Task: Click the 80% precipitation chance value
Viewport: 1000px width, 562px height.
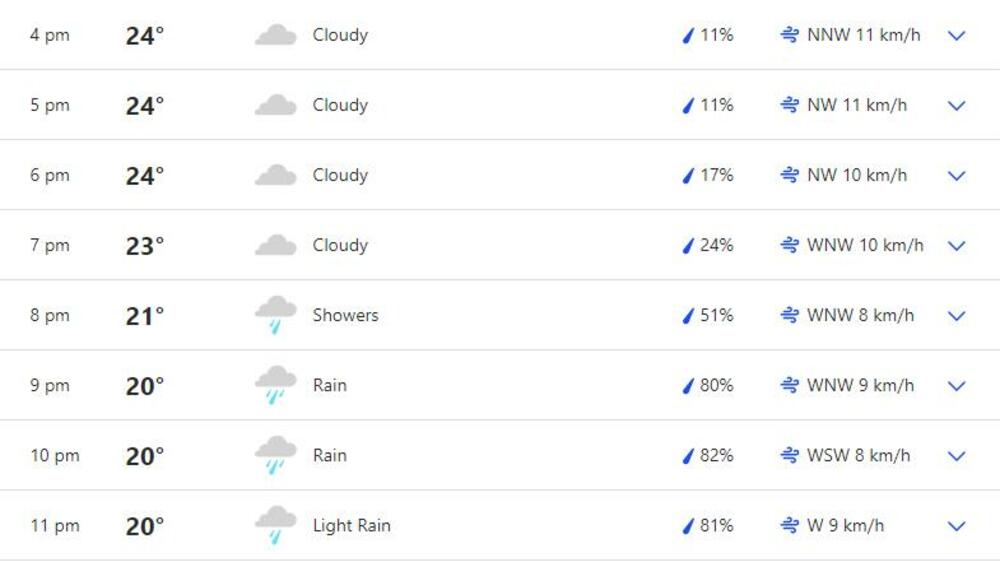Action: [716, 385]
